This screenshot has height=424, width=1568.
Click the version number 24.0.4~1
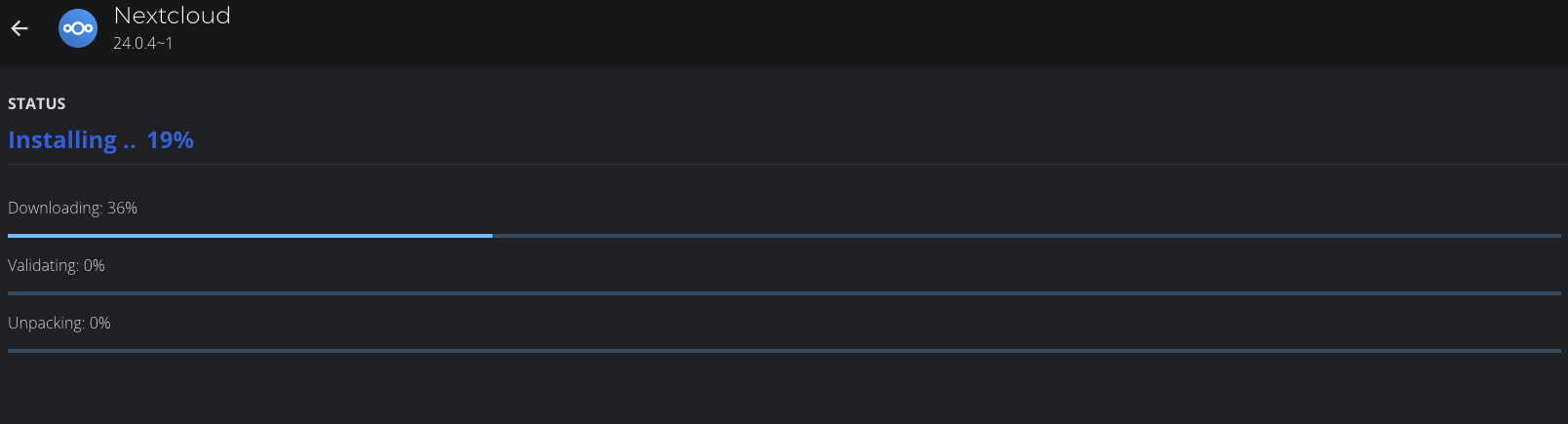pos(142,43)
